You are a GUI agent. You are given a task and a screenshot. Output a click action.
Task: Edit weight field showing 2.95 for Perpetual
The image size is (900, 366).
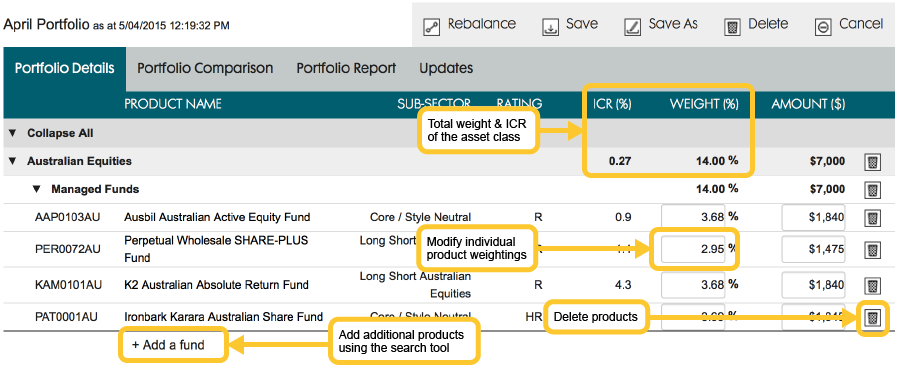693,250
